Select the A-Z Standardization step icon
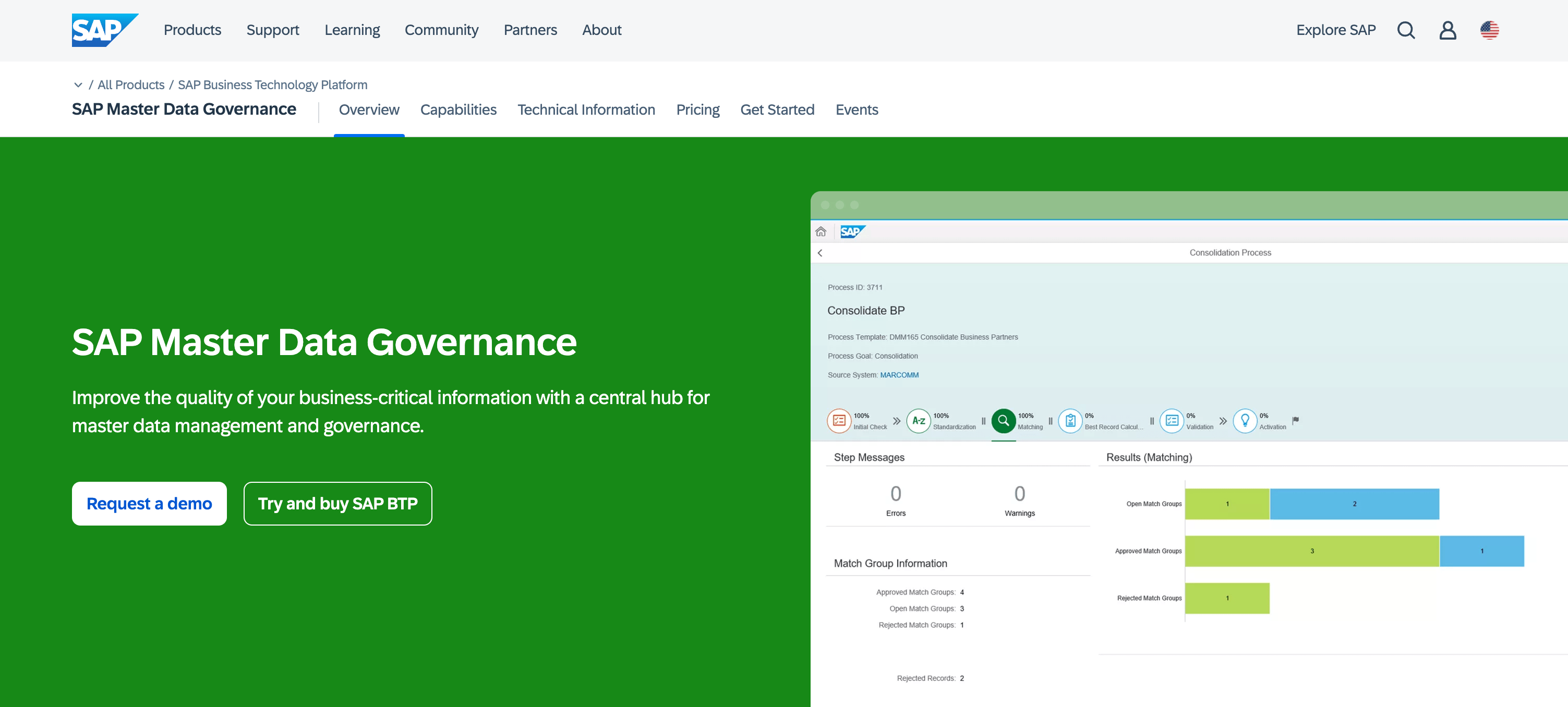The height and width of the screenshot is (707, 1568). 919,420
